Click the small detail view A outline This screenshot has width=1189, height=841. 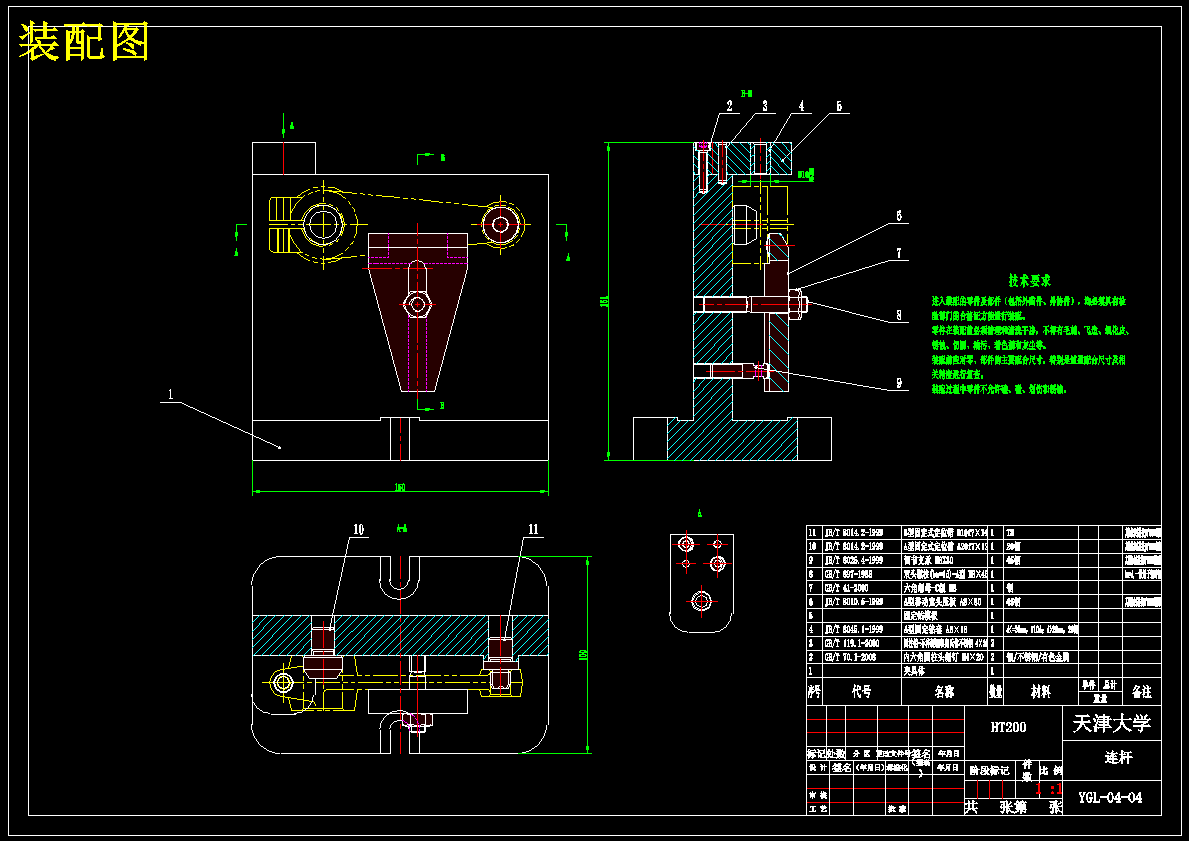coord(701,582)
